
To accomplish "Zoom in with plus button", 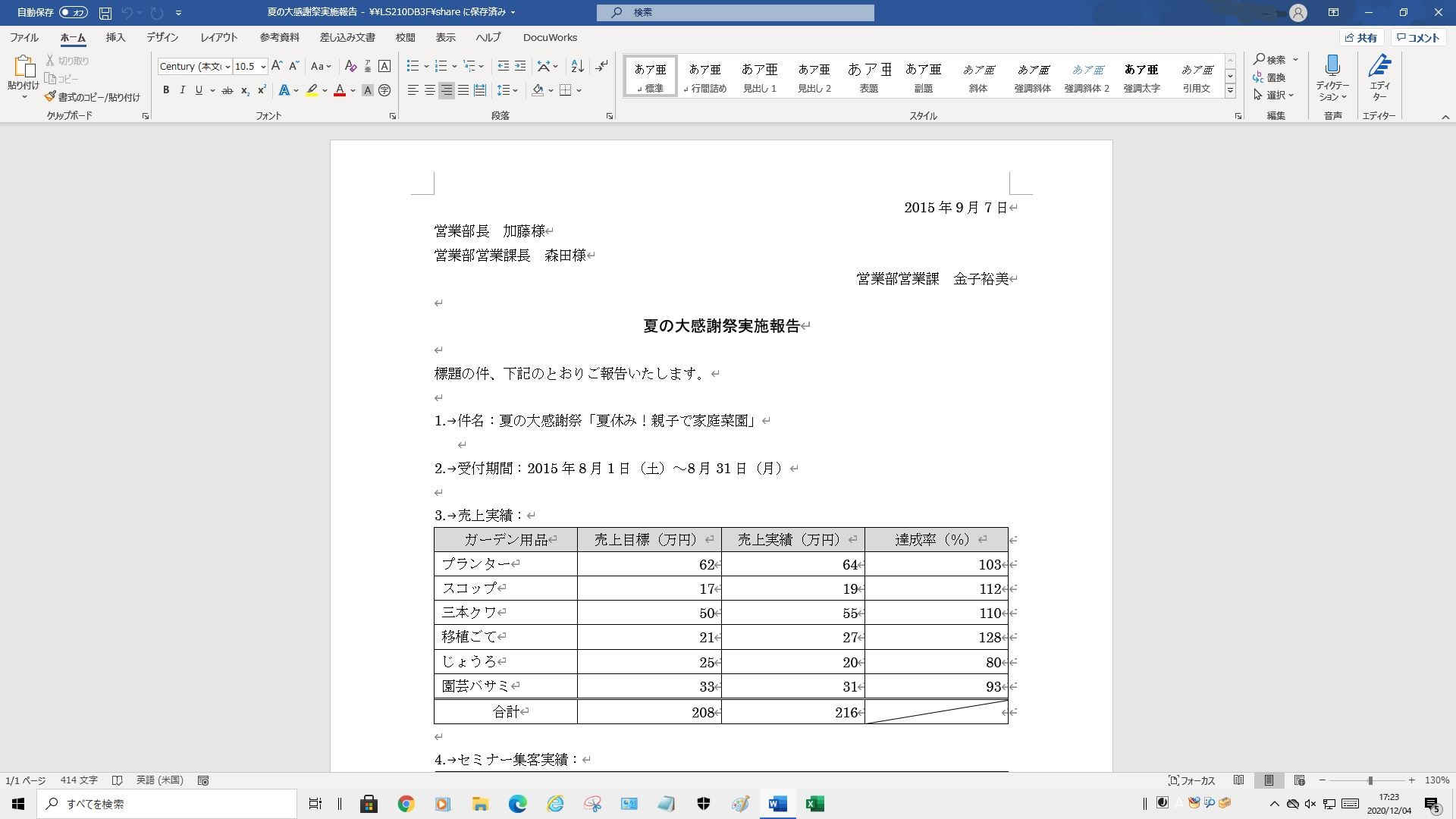I will click(1411, 780).
